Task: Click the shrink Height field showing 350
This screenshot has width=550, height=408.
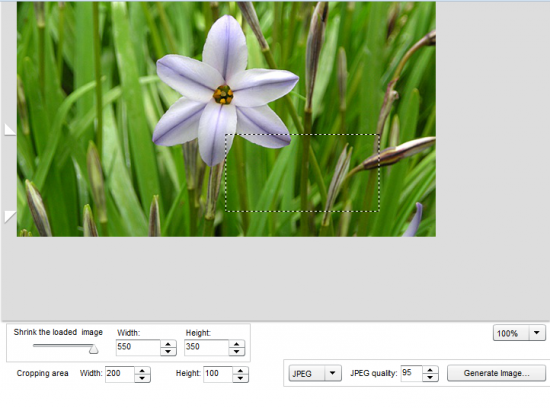Action: (x=207, y=348)
